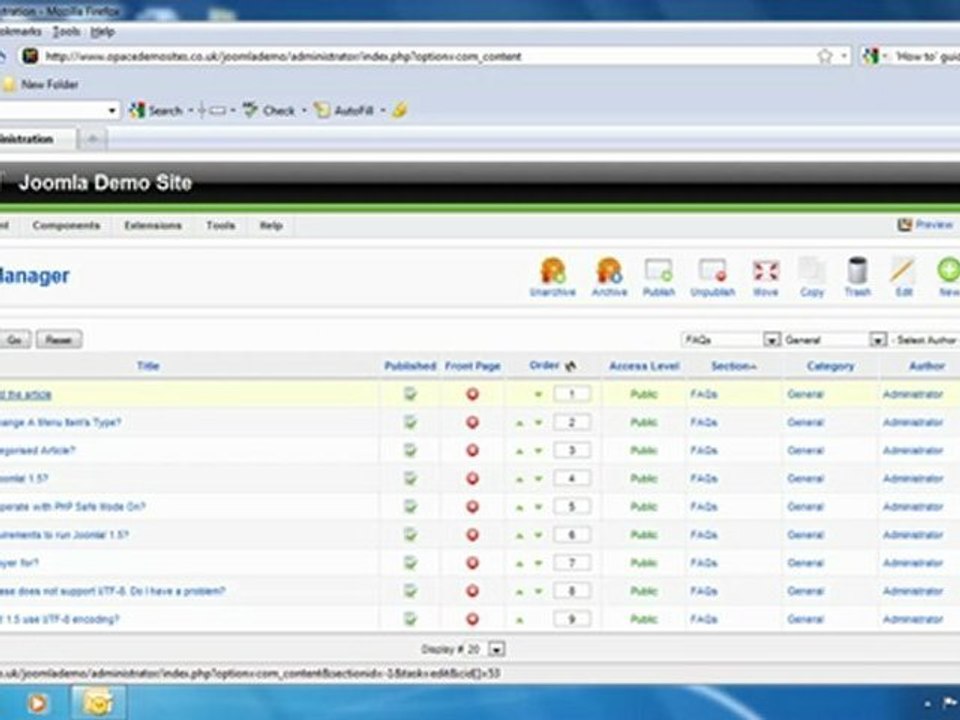Move the order 1 article down
The height and width of the screenshot is (720, 960).
(538, 394)
